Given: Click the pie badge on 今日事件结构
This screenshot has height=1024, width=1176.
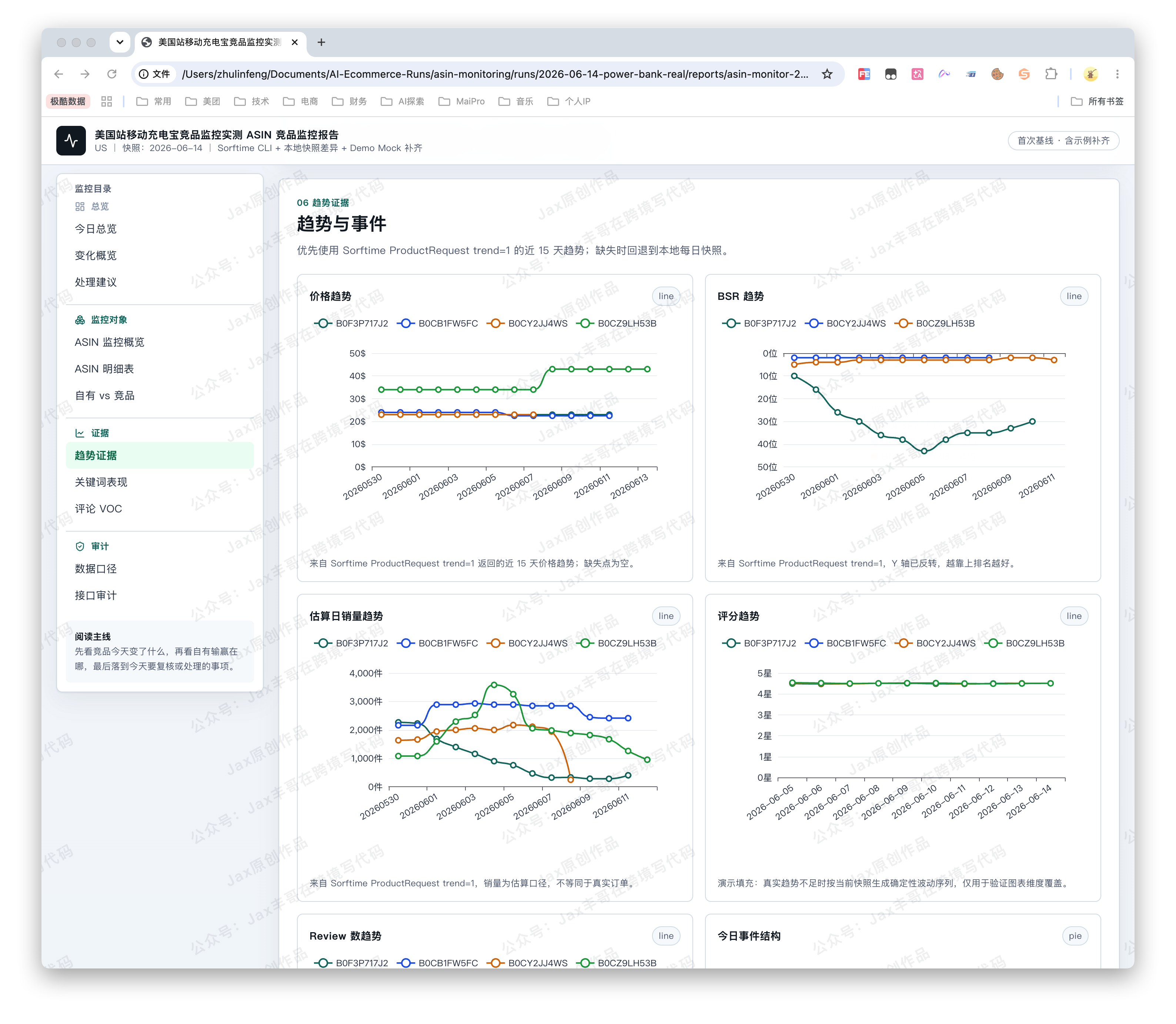Looking at the screenshot, I should click(x=1075, y=936).
